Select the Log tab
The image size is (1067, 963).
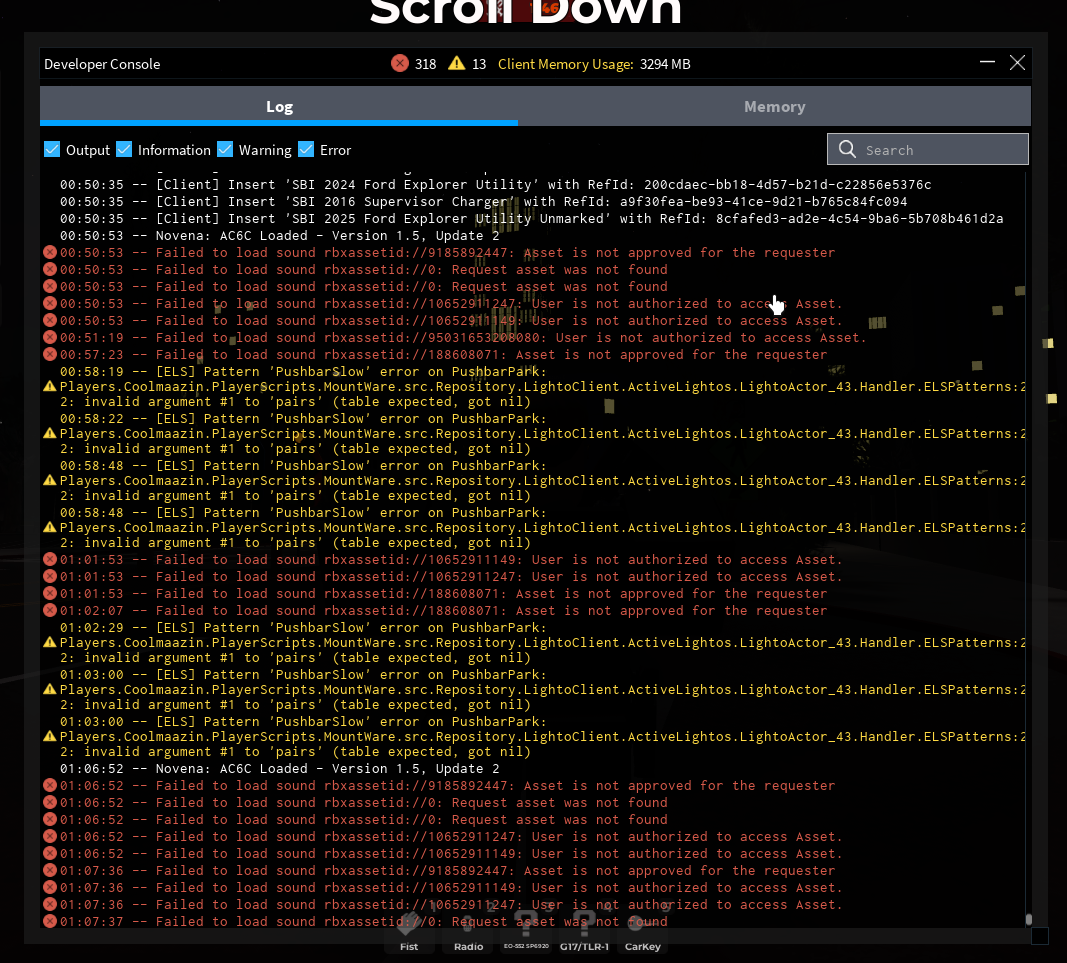click(279, 107)
